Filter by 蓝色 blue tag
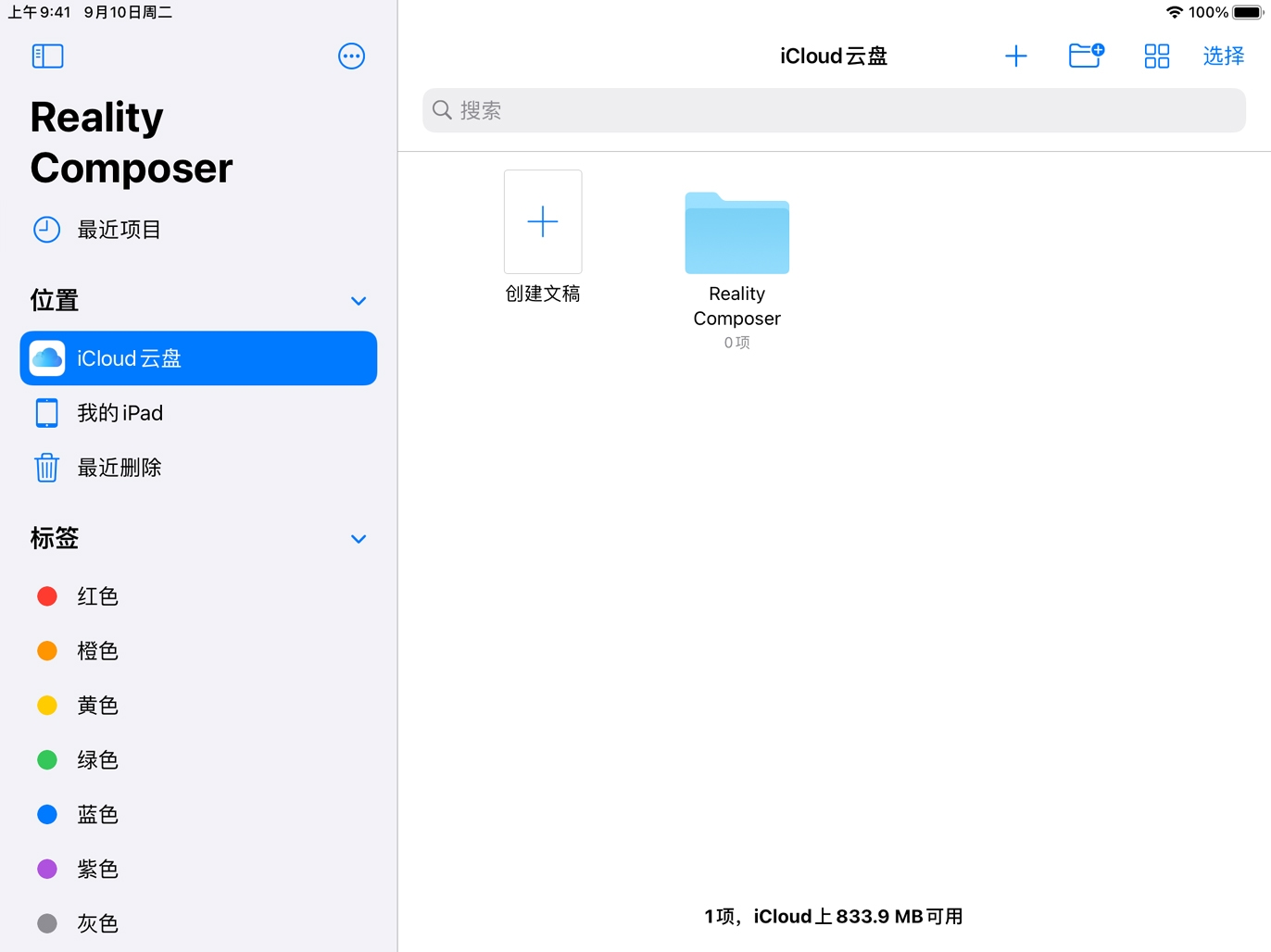The height and width of the screenshot is (952, 1271). 198,815
